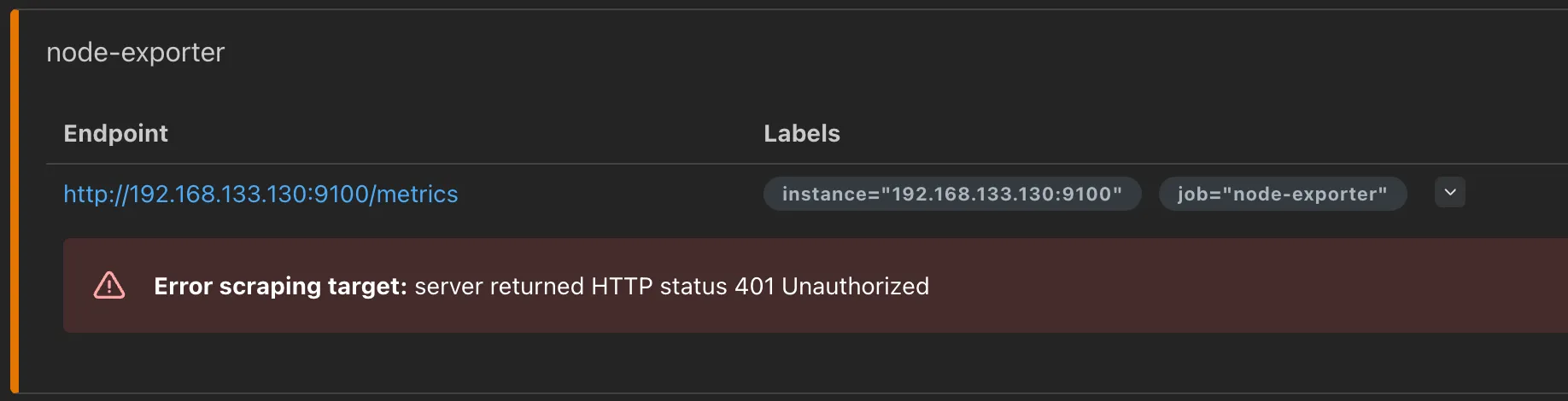
Task: Click the word "Unauthorized" in error alert
Action: point(855,287)
